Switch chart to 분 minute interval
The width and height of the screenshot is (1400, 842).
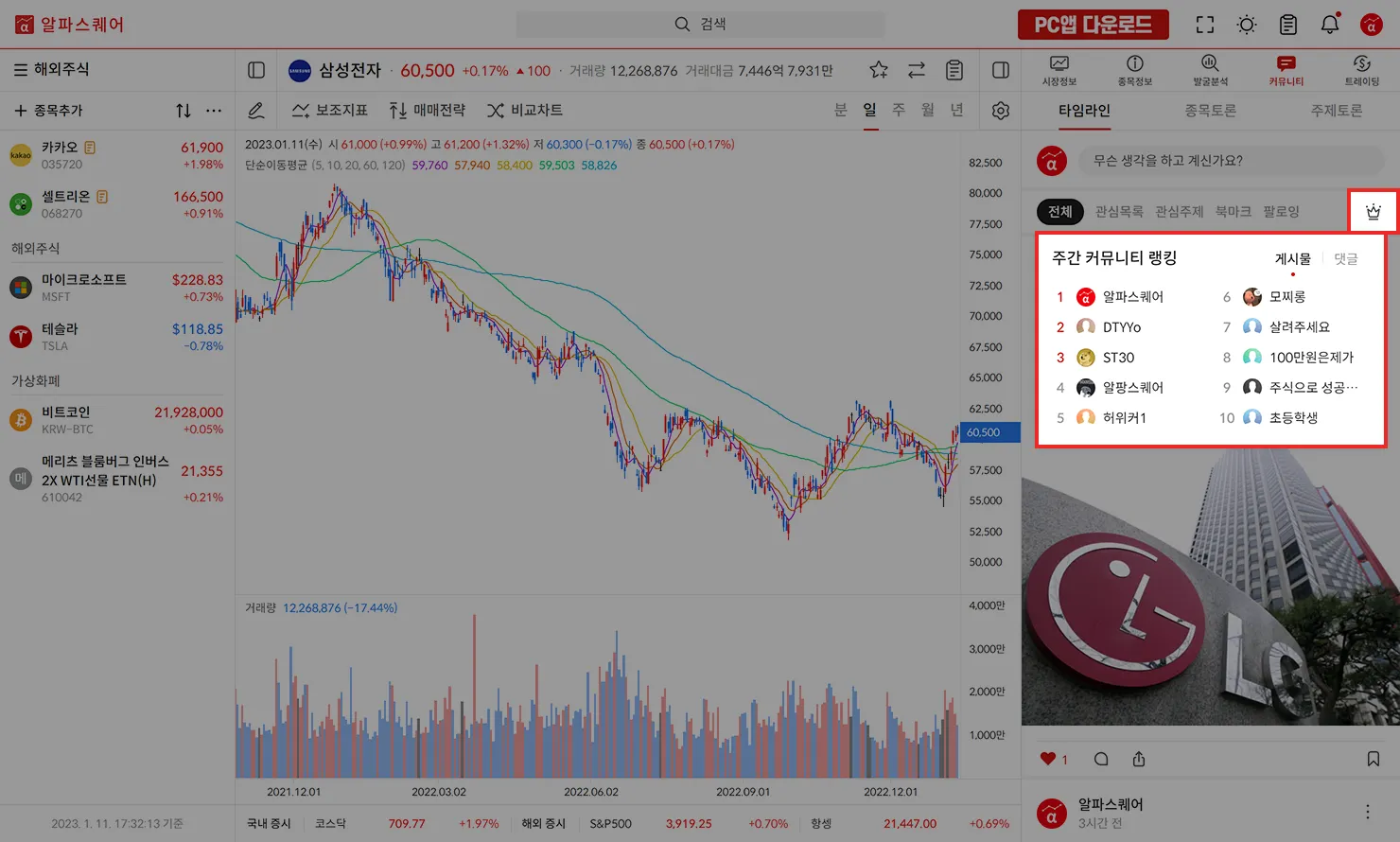click(x=841, y=111)
